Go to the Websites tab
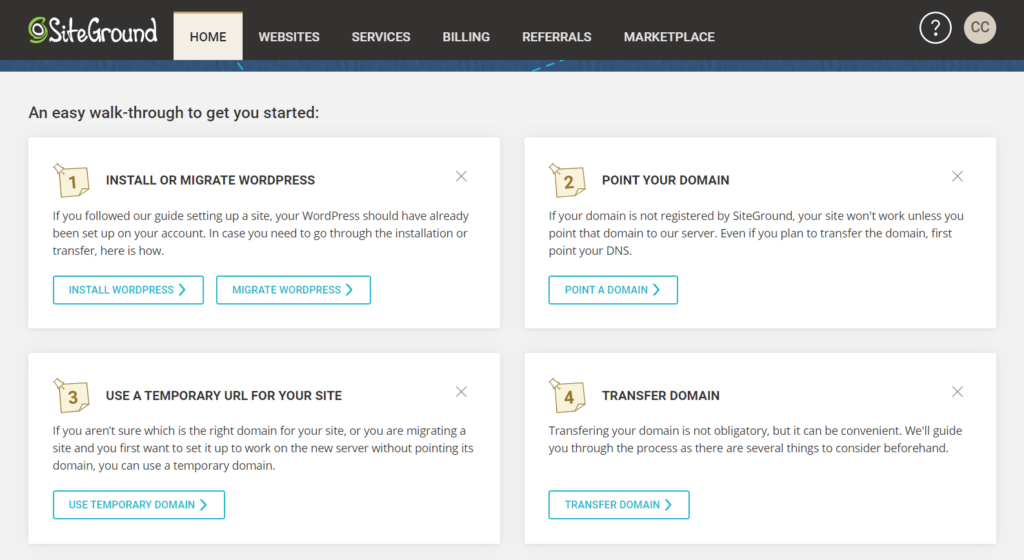 [289, 37]
